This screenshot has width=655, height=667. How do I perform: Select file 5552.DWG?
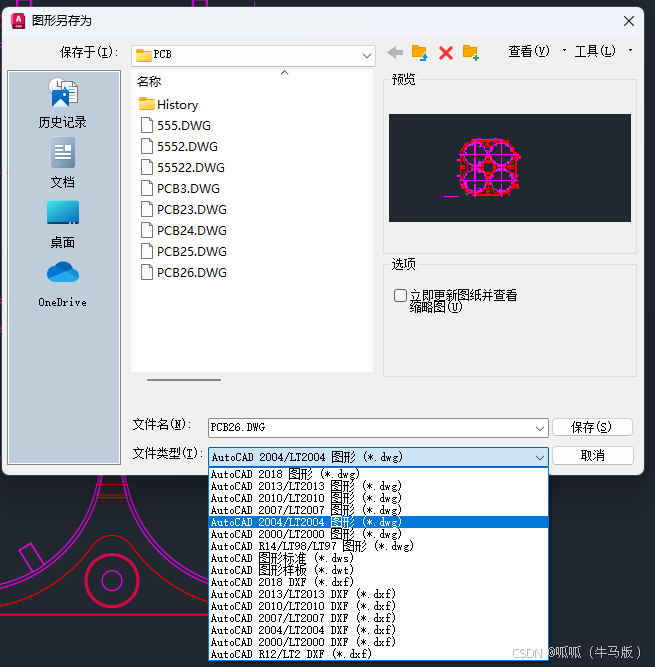pyautogui.click(x=179, y=147)
